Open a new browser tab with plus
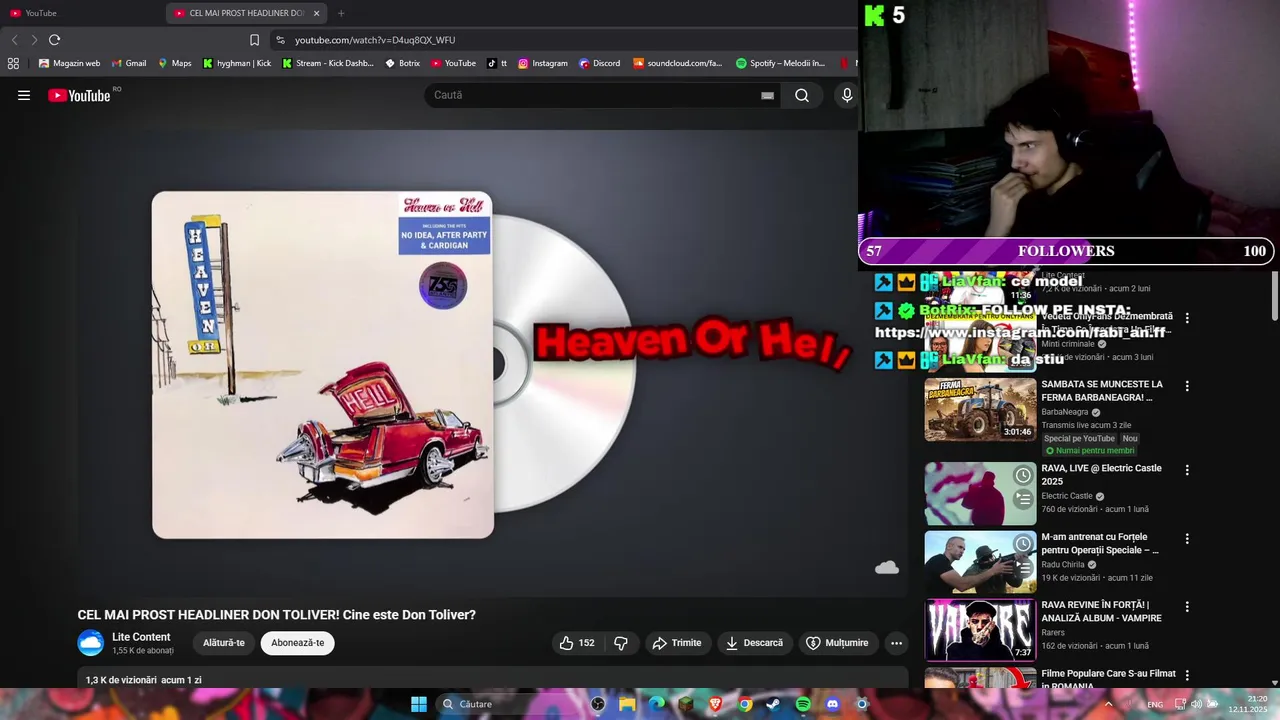The image size is (1280, 720). tap(341, 13)
